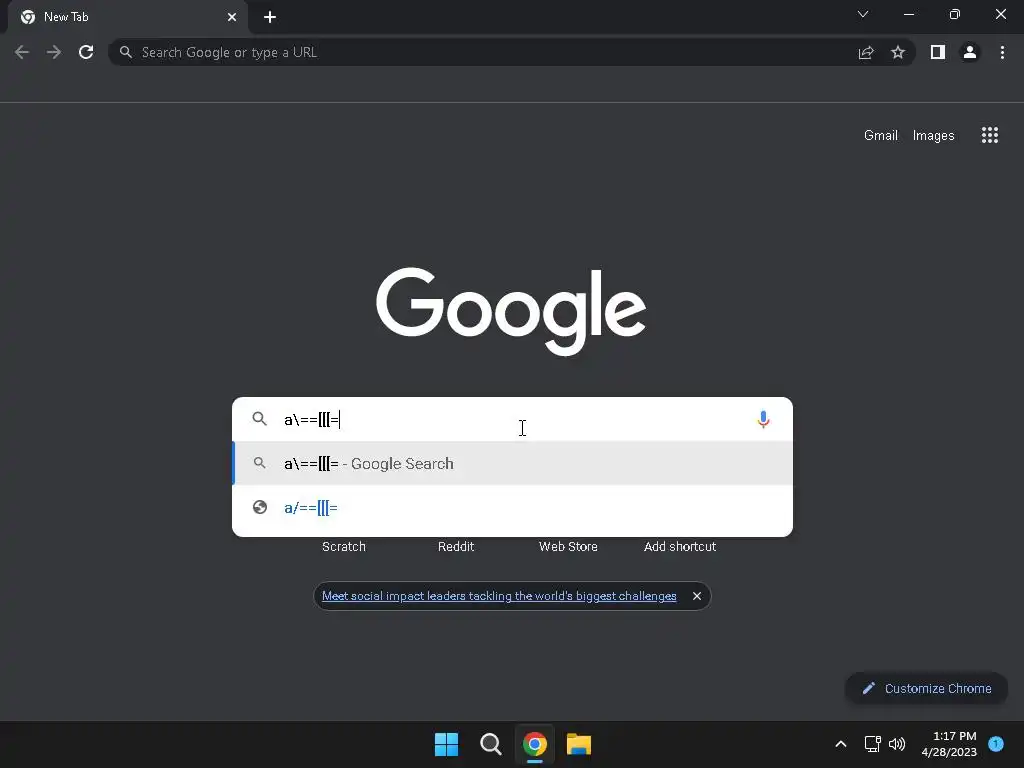This screenshot has width=1024, height=768.
Task: Open the Scratch shortcut
Action: coord(344,547)
